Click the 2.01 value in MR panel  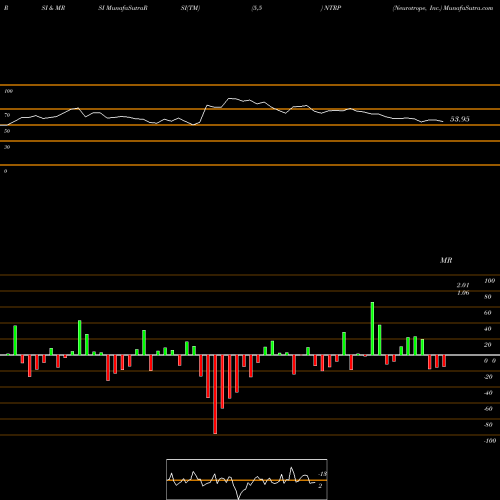(463, 285)
